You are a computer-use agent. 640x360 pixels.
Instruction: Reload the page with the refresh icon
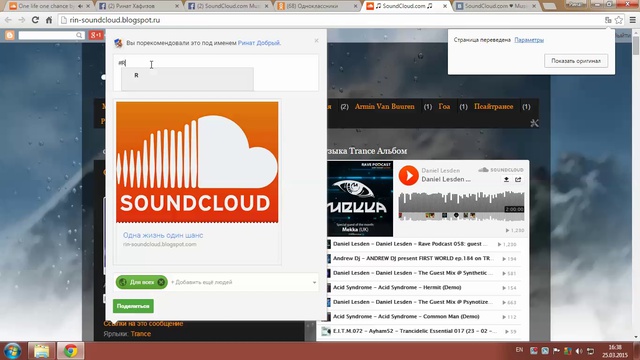point(35,20)
